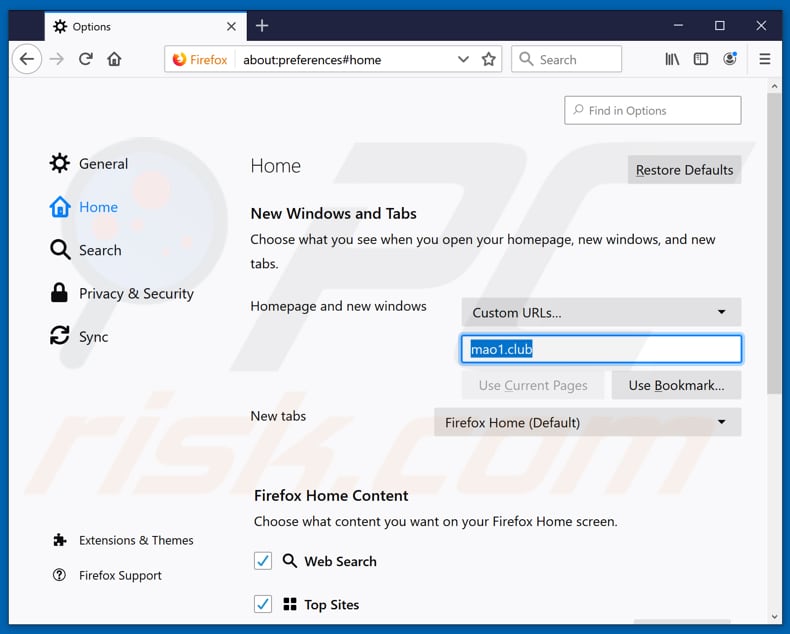Select the General category
790x634 pixels.
tap(89, 163)
